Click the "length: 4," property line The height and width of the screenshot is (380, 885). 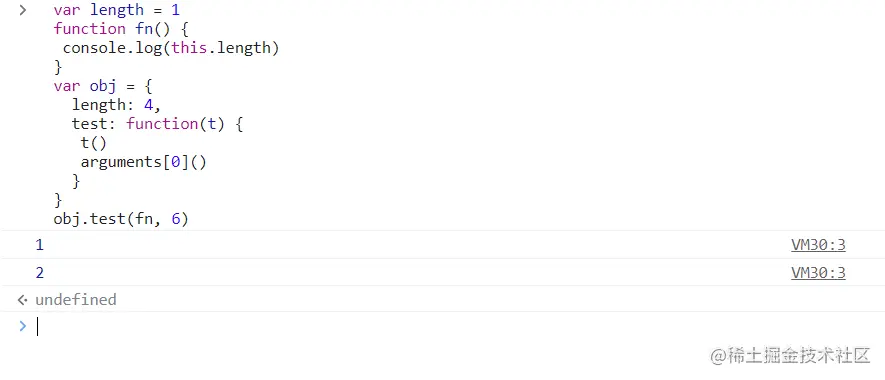(x=116, y=105)
